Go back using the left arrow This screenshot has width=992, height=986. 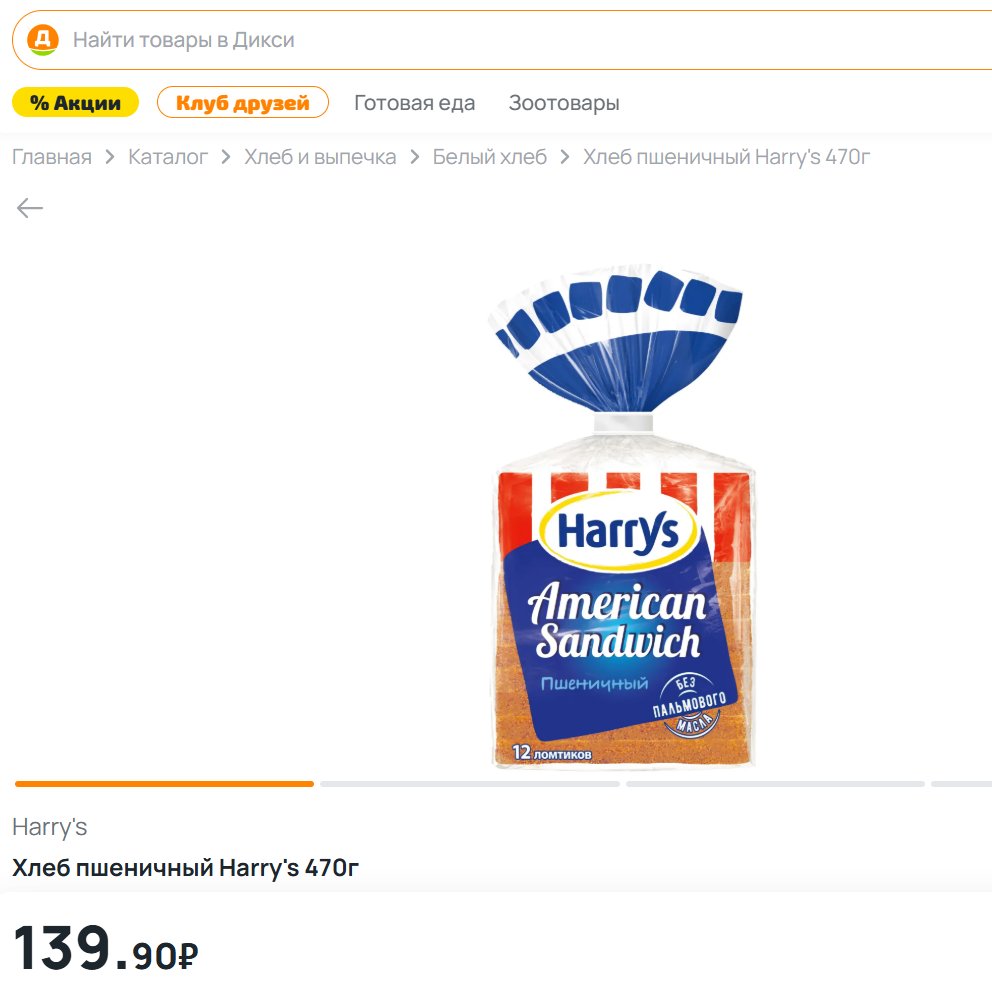tap(30, 208)
